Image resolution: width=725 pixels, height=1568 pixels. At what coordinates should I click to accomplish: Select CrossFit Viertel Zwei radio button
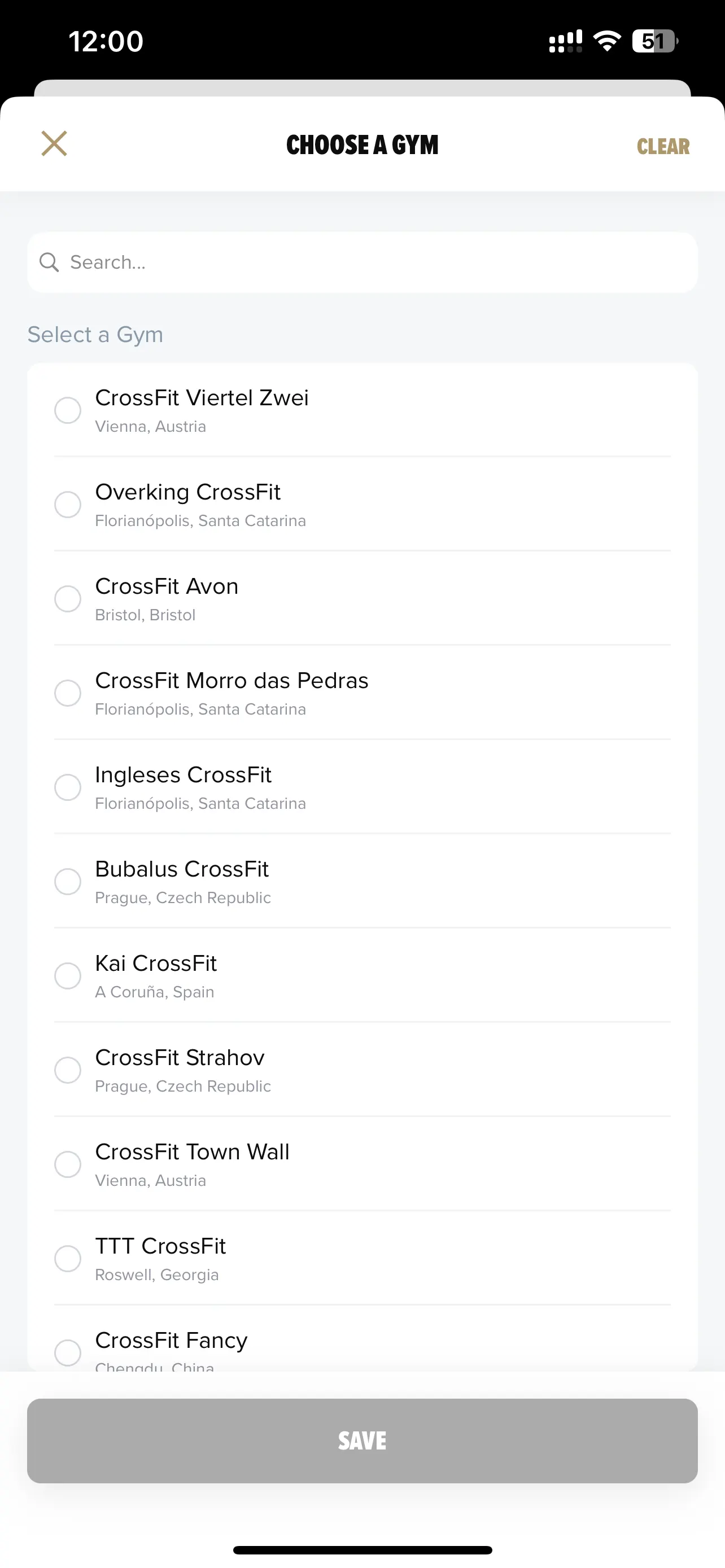coord(68,410)
